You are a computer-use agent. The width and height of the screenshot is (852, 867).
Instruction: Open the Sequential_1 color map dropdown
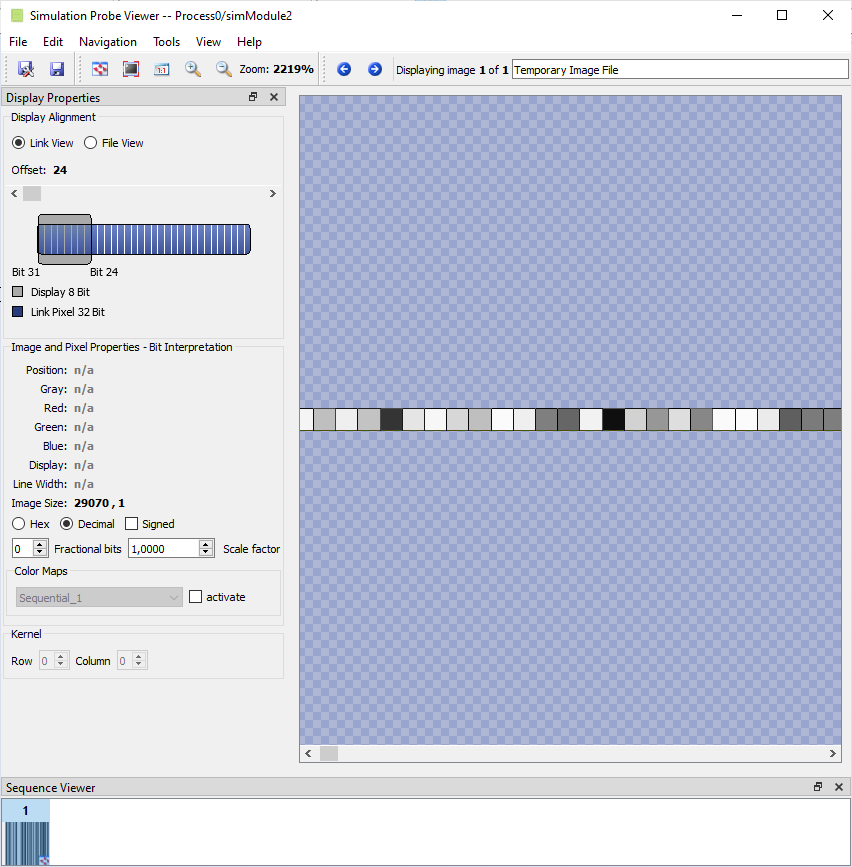99,597
